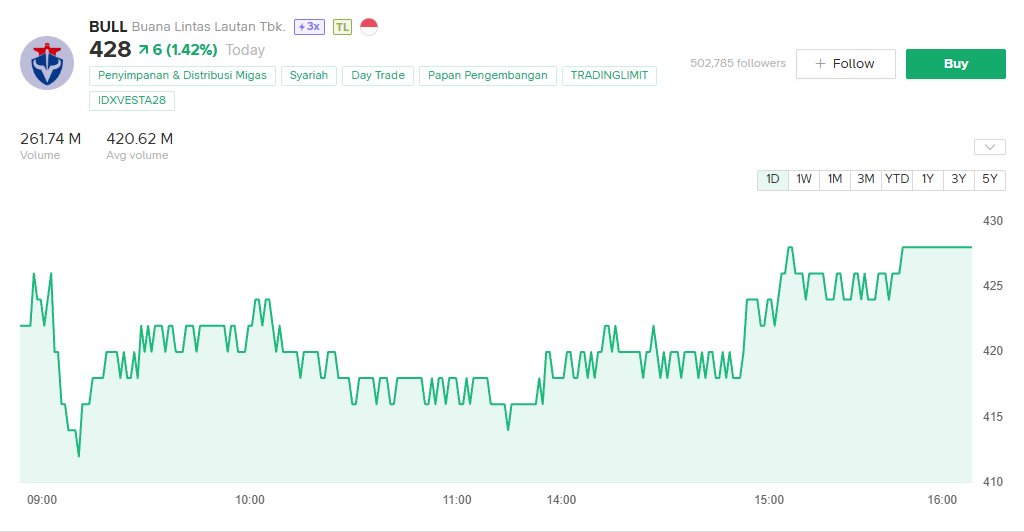1024x532 pixels.
Task: Click the BULL company logo icon
Action: [x=47, y=63]
